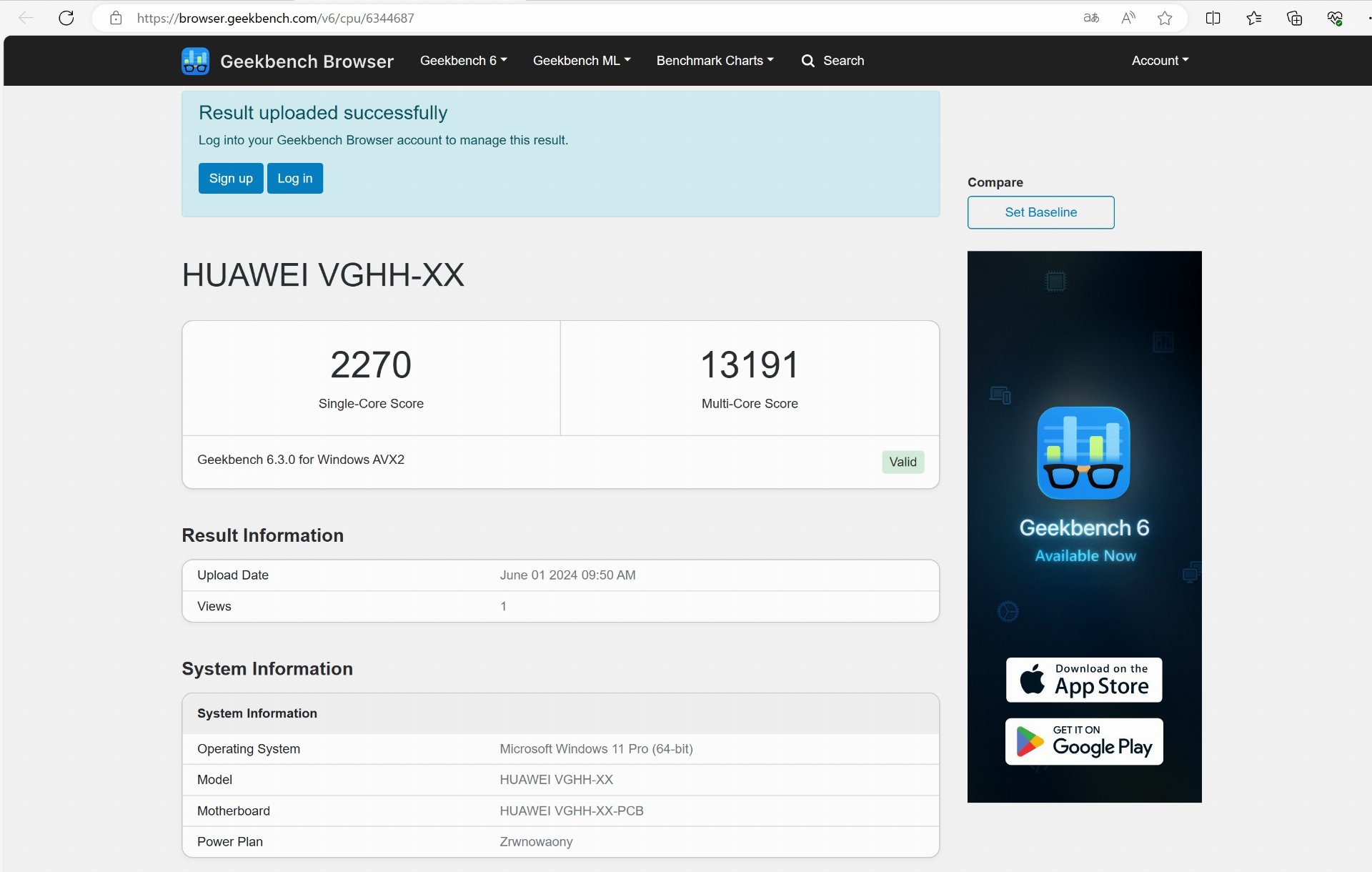Screen dimensions: 1372x872
Task: Click the Log in button
Action: pyautogui.click(x=295, y=178)
